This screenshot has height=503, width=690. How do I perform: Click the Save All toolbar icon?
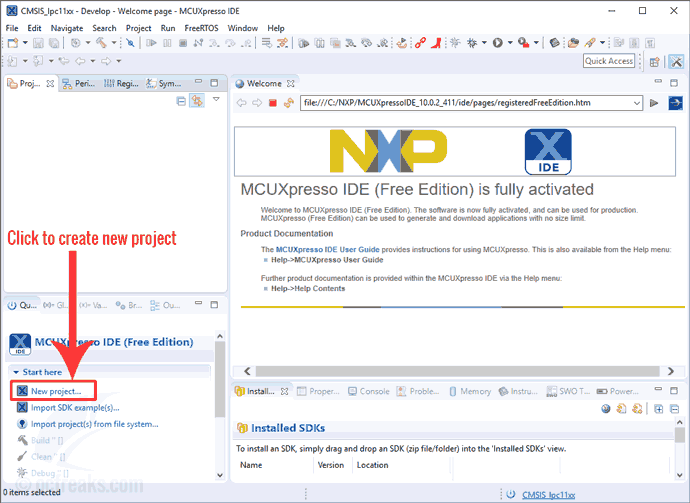click(x=54, y=43)
